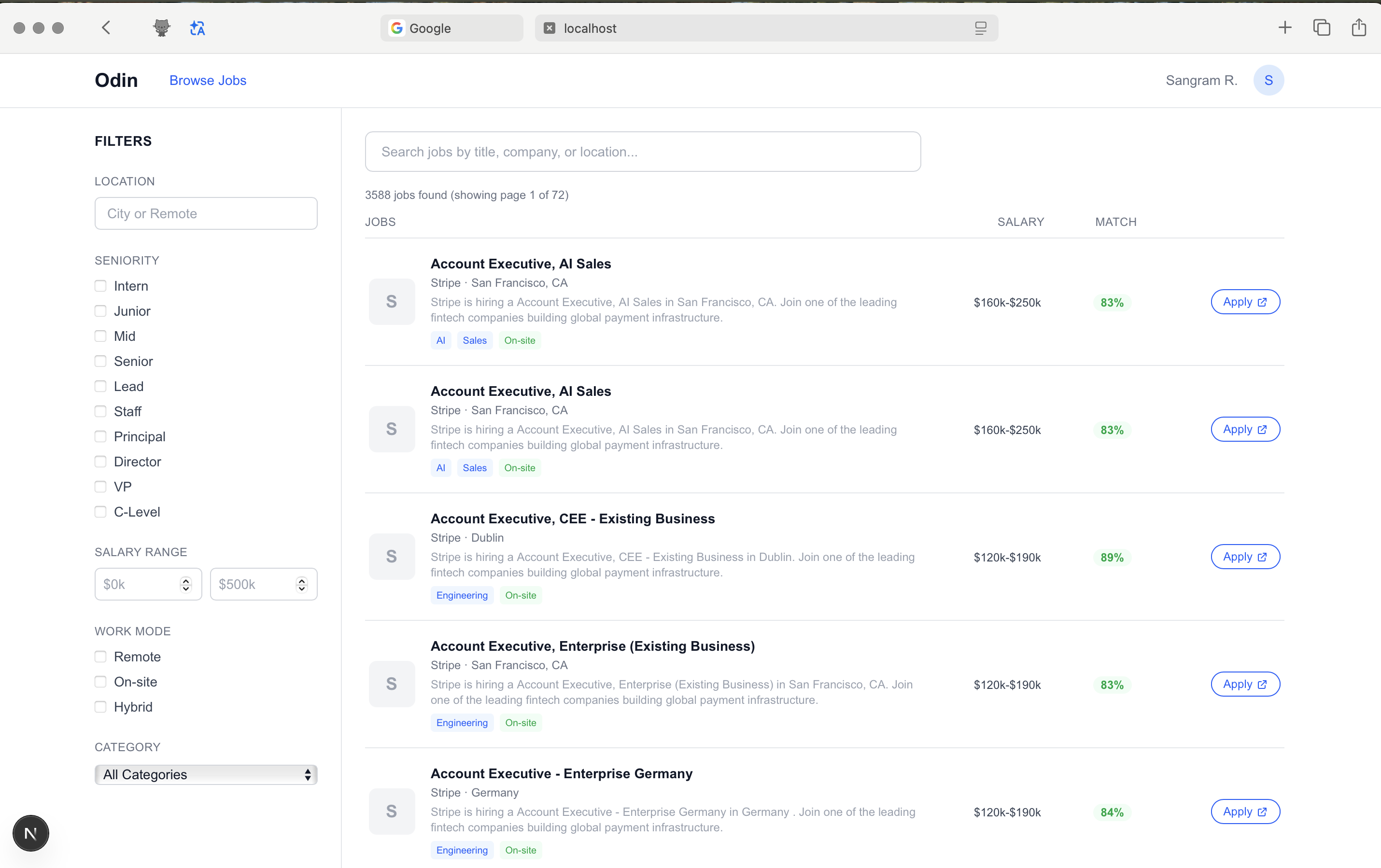Image resolution: width=1381 pixels, height=868 pixels.
Task: Click Stripe logo of Enterprise Germany job
Action: (392, 811)
